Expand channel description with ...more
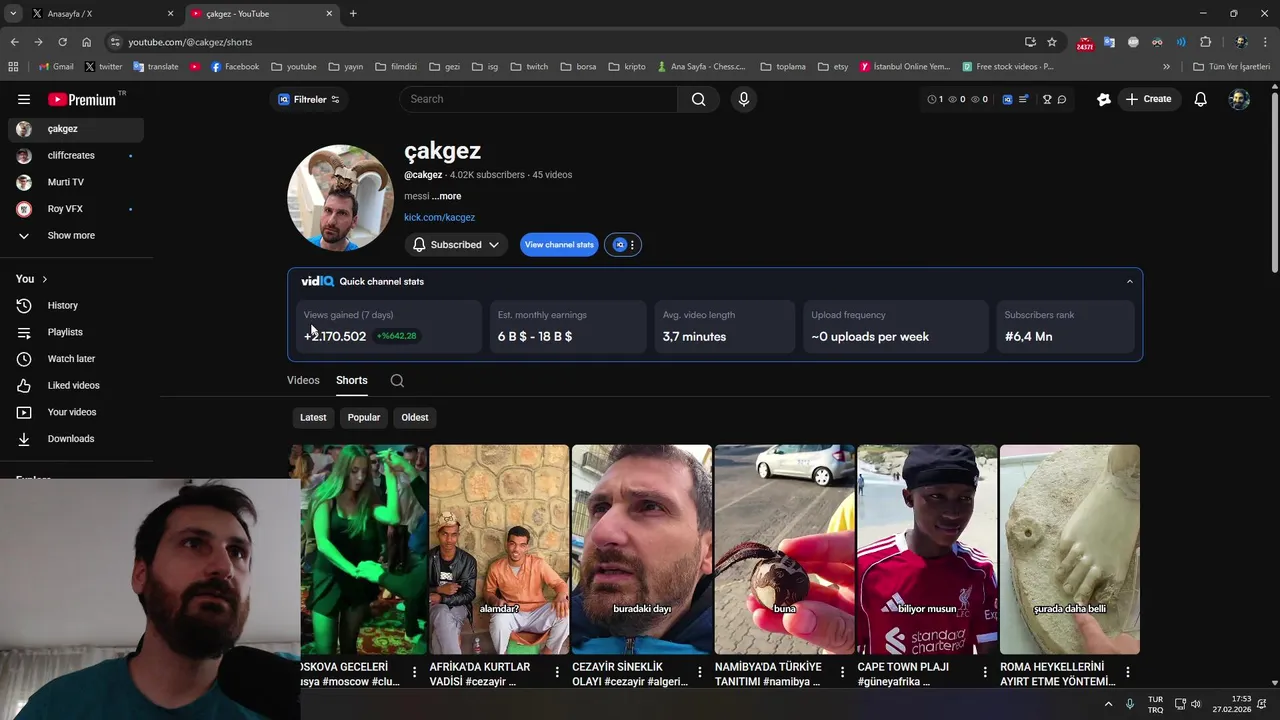The height and width of the screenshot is (720, 1280). pyautogui.click(x=447, y=196)
